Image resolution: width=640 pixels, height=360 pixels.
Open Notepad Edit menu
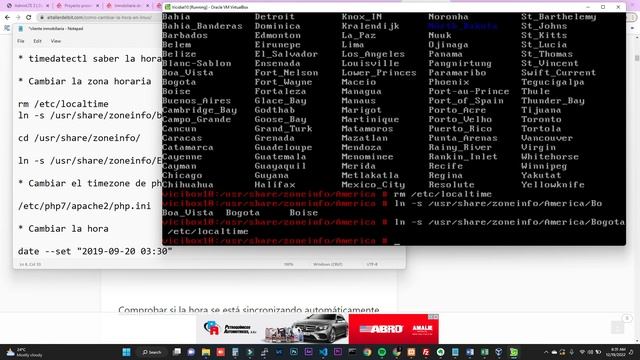coord(38,41)
